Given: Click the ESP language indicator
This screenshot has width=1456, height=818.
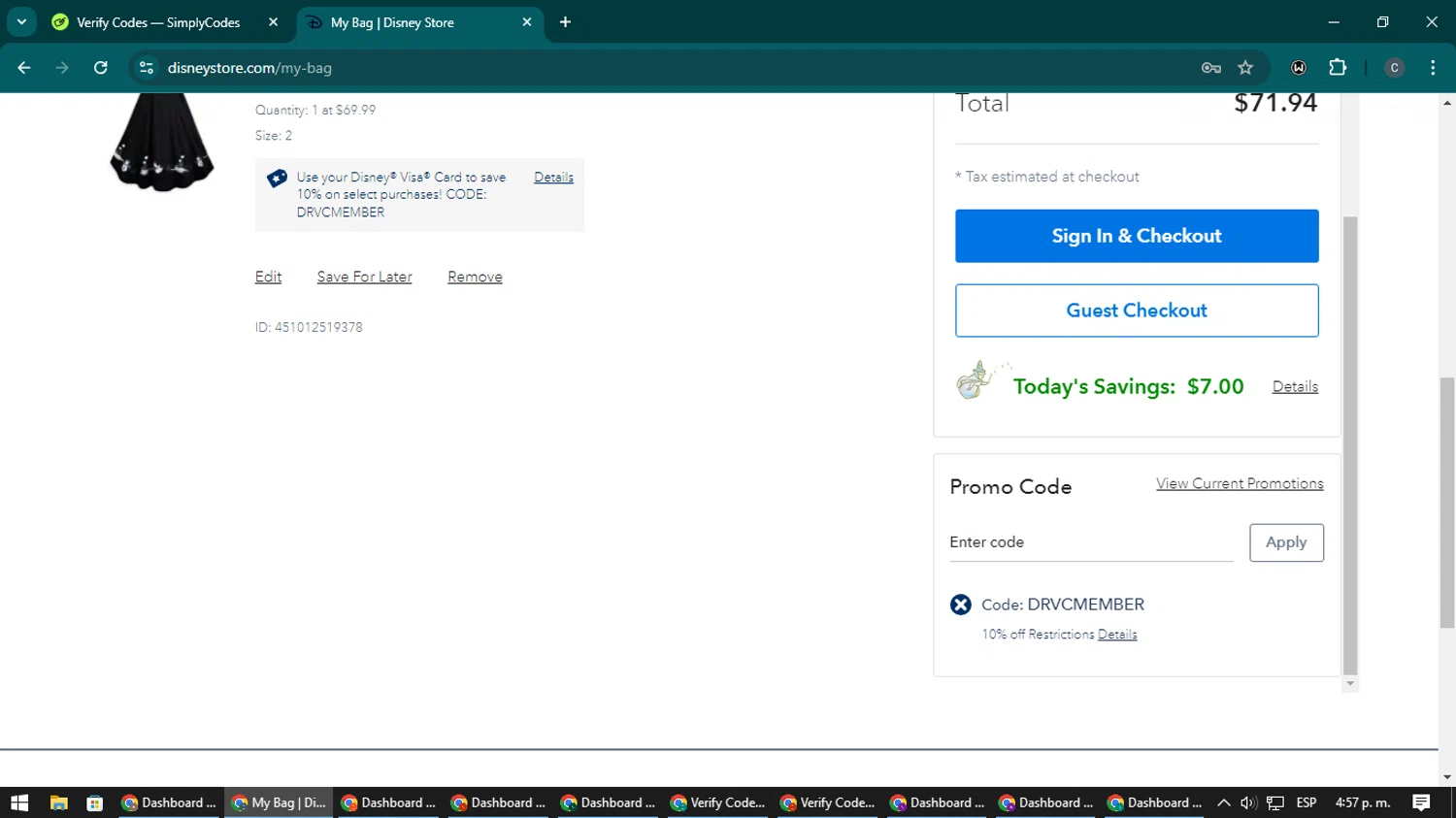Looking at the screenshot, I should (x=1307, y=802).
